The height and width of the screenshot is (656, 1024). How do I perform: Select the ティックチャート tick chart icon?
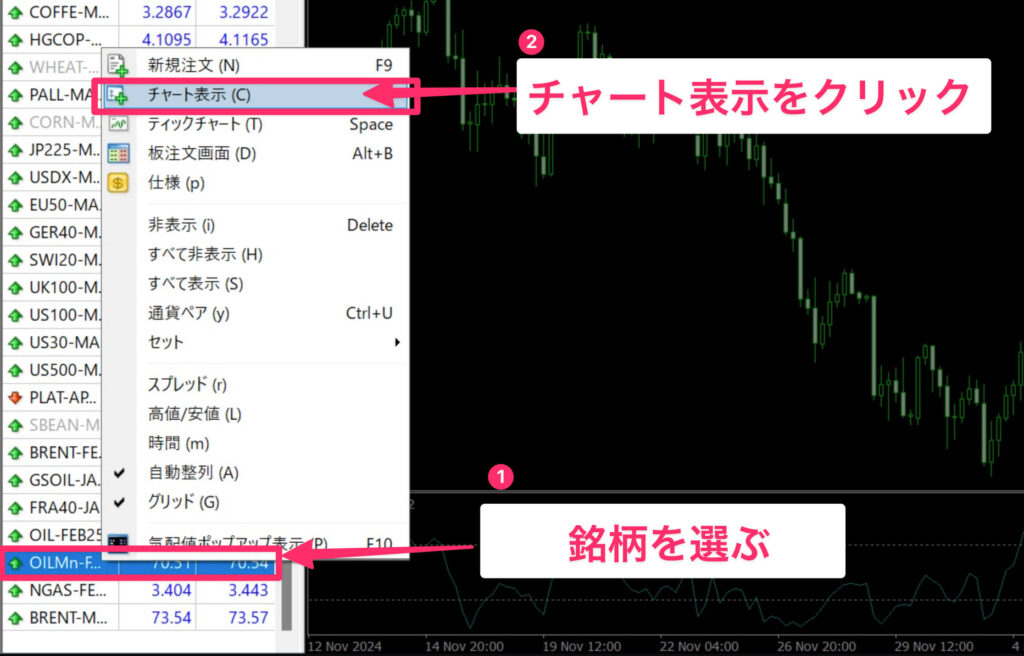pyautogui.click(x=118, y=123)
